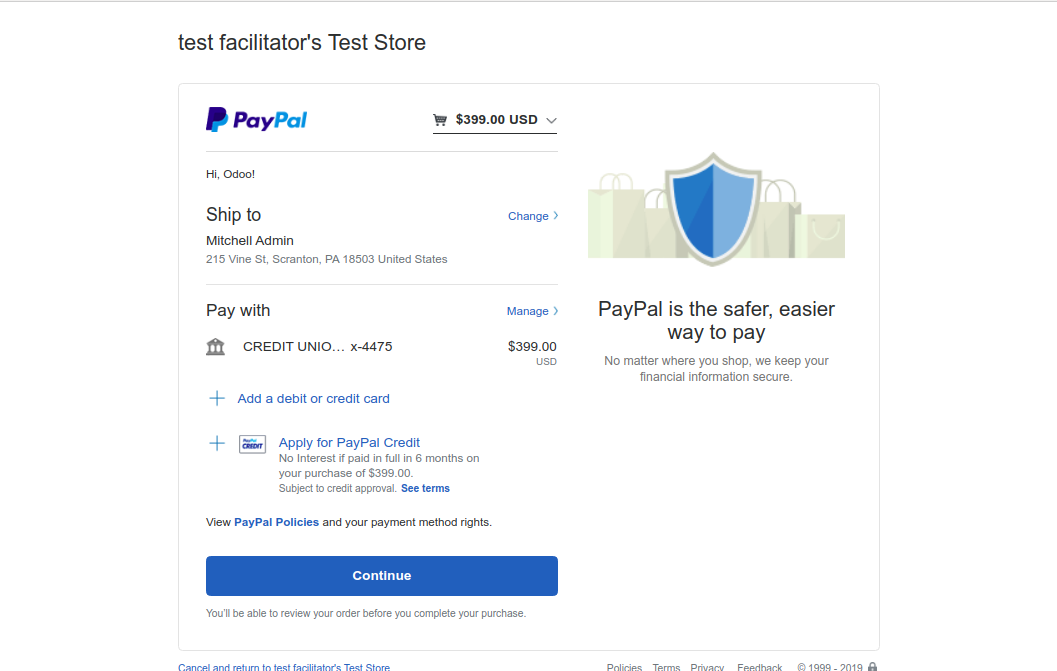Open the Policies footer link
This screenshot has height=671, width=1057.
(624, 667)
